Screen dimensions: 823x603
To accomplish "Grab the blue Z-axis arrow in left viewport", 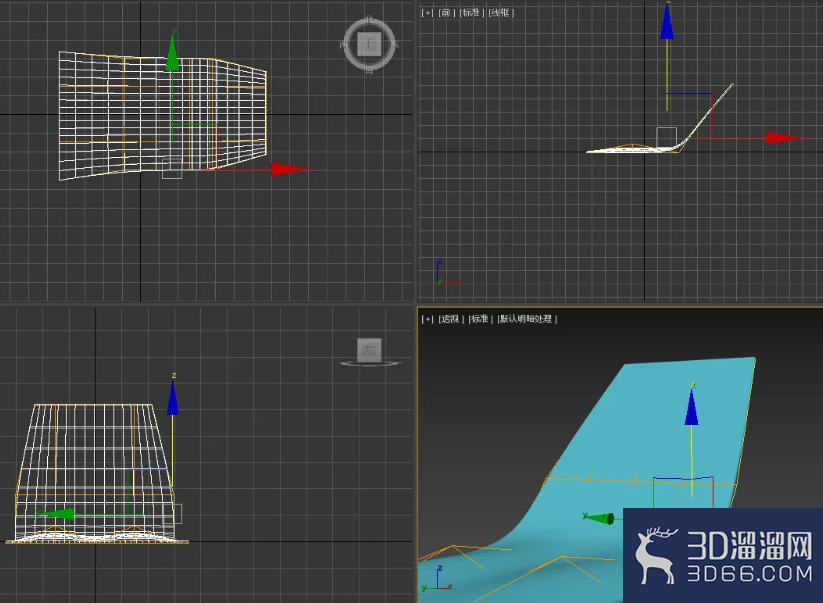I will tap(173, 397).
